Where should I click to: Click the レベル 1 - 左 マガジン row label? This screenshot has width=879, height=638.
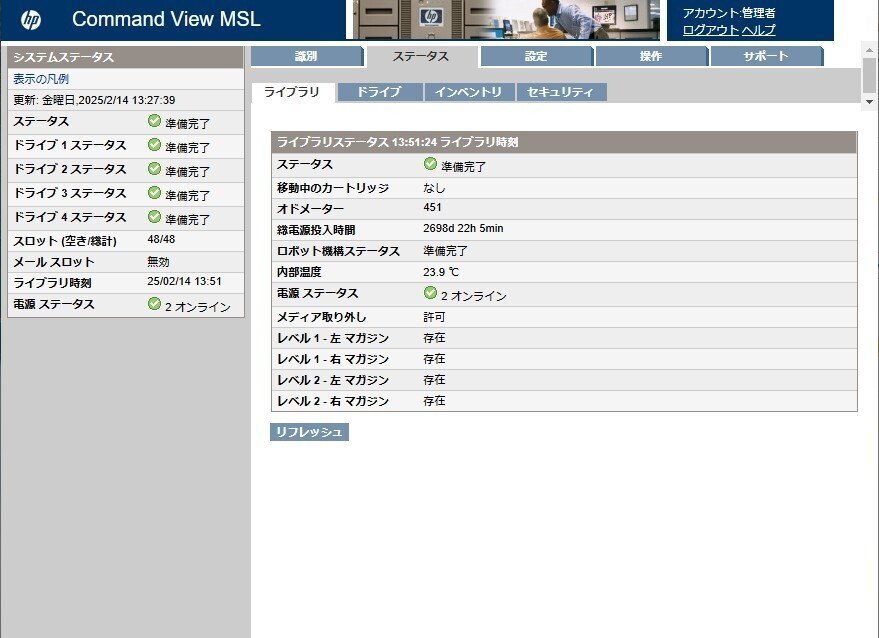pos(333,339)
